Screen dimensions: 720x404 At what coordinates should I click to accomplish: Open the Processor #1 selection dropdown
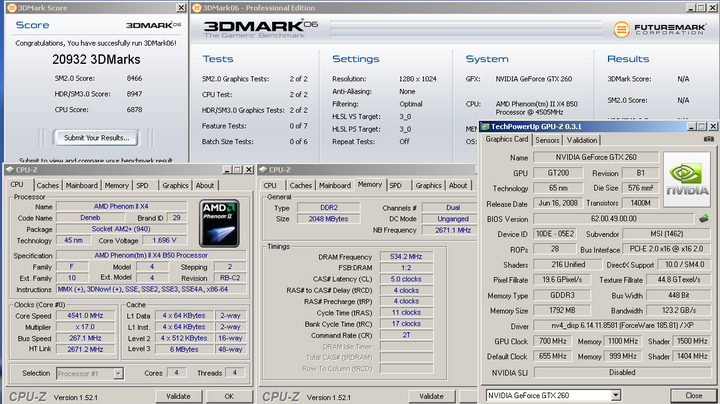tap(118, 373)
